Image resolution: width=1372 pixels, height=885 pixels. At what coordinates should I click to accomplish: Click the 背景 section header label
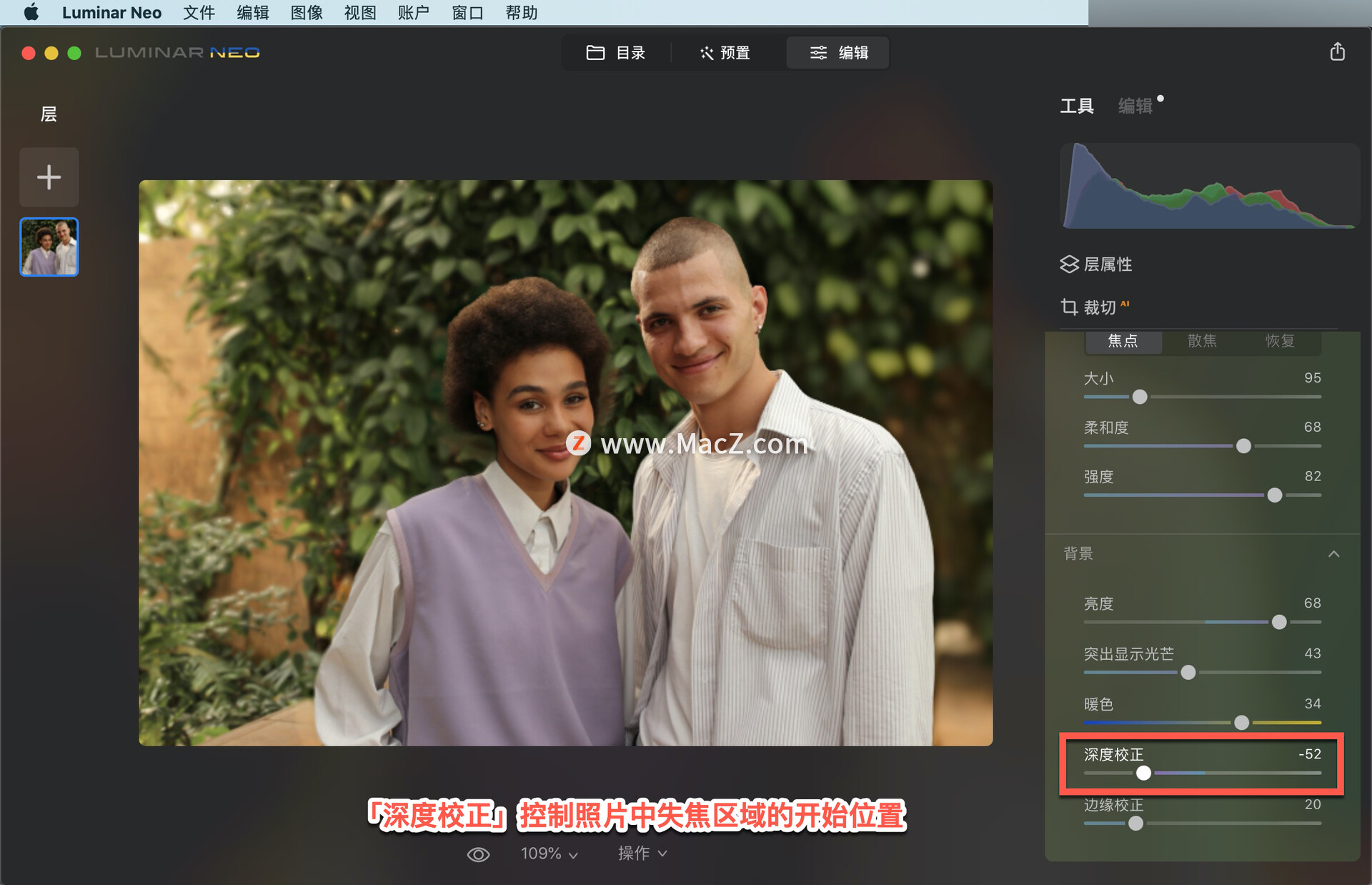(1078, 553)
